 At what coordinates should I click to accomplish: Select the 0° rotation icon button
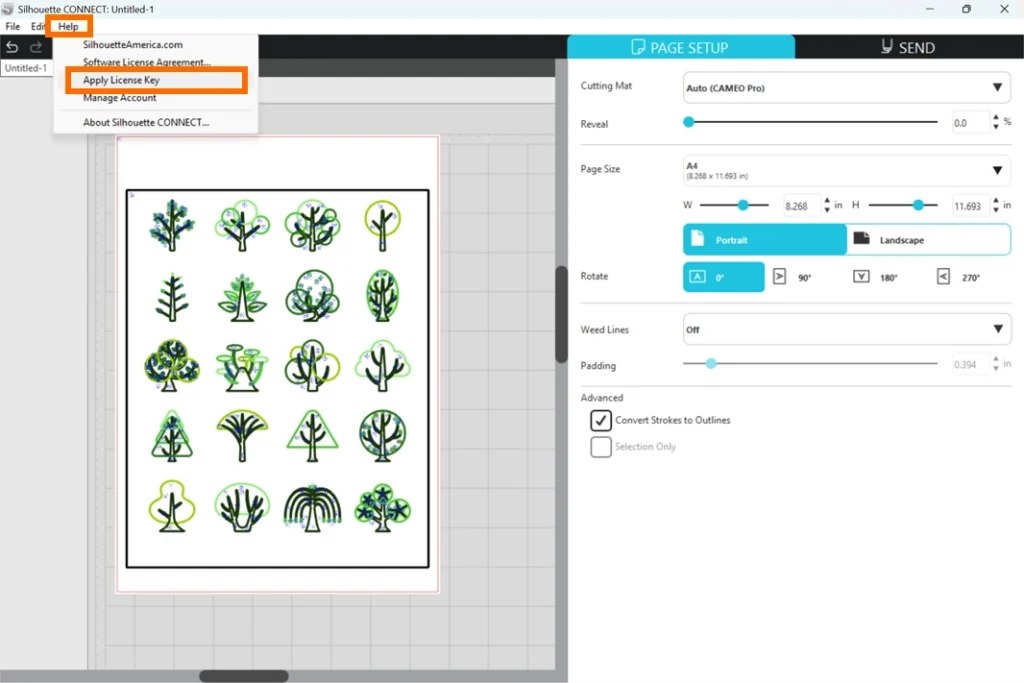coord(723,277)
